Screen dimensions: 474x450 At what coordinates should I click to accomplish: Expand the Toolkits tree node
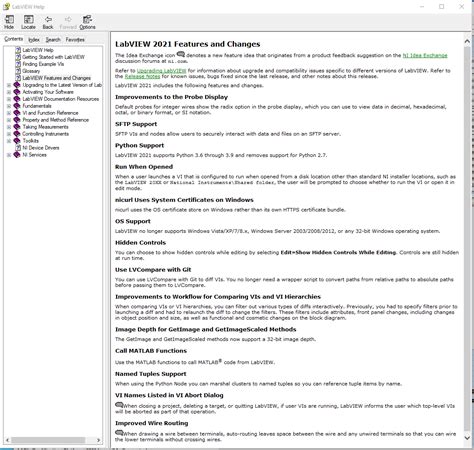(9, 141)
